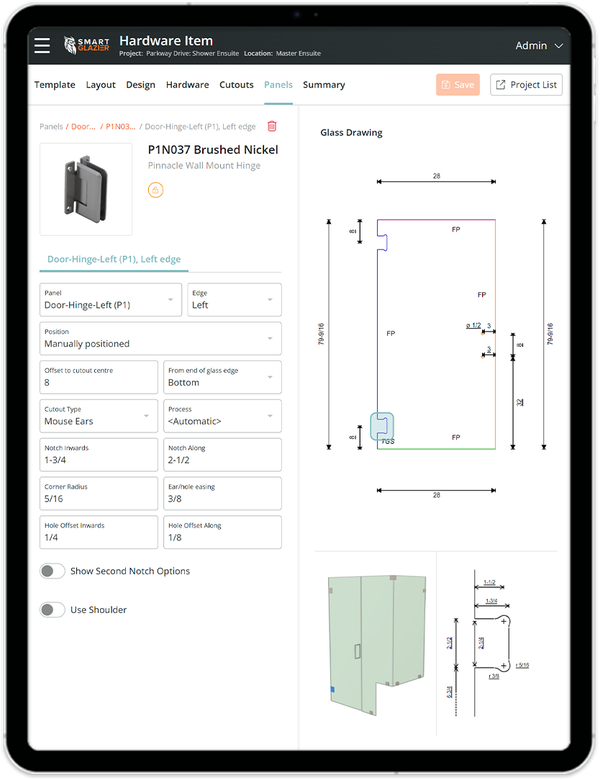
Task: Edit the Notch Along field
Action: pyautogui.click(x=222, y=455)
